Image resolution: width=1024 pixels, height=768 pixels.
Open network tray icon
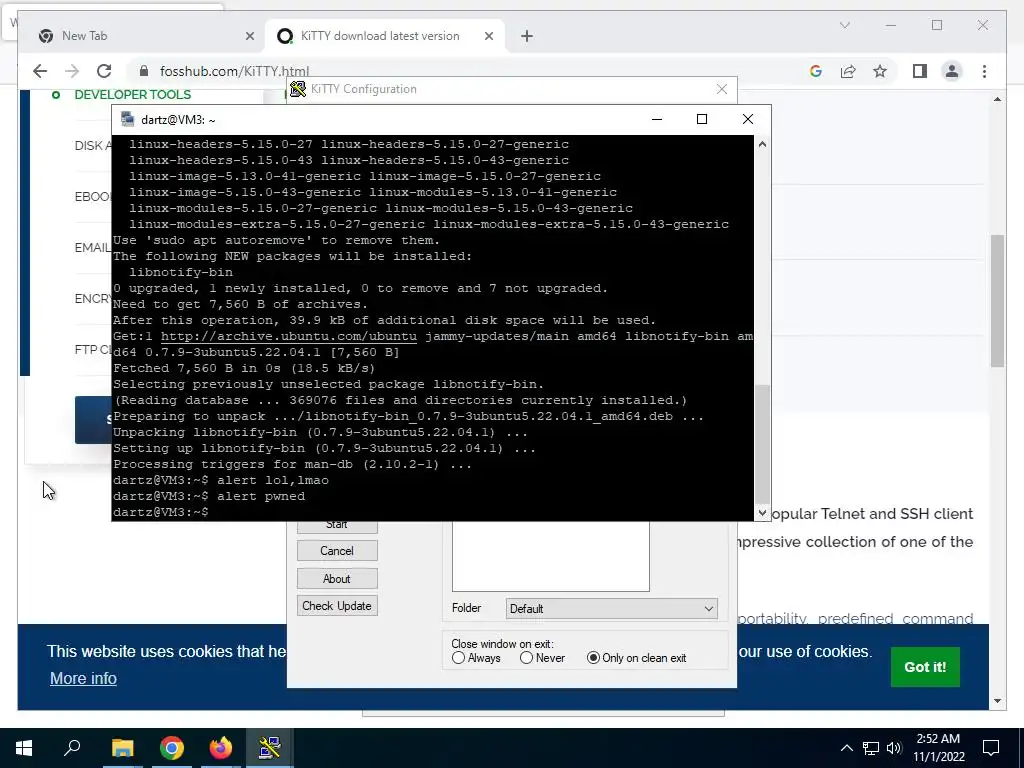(871, 748)
